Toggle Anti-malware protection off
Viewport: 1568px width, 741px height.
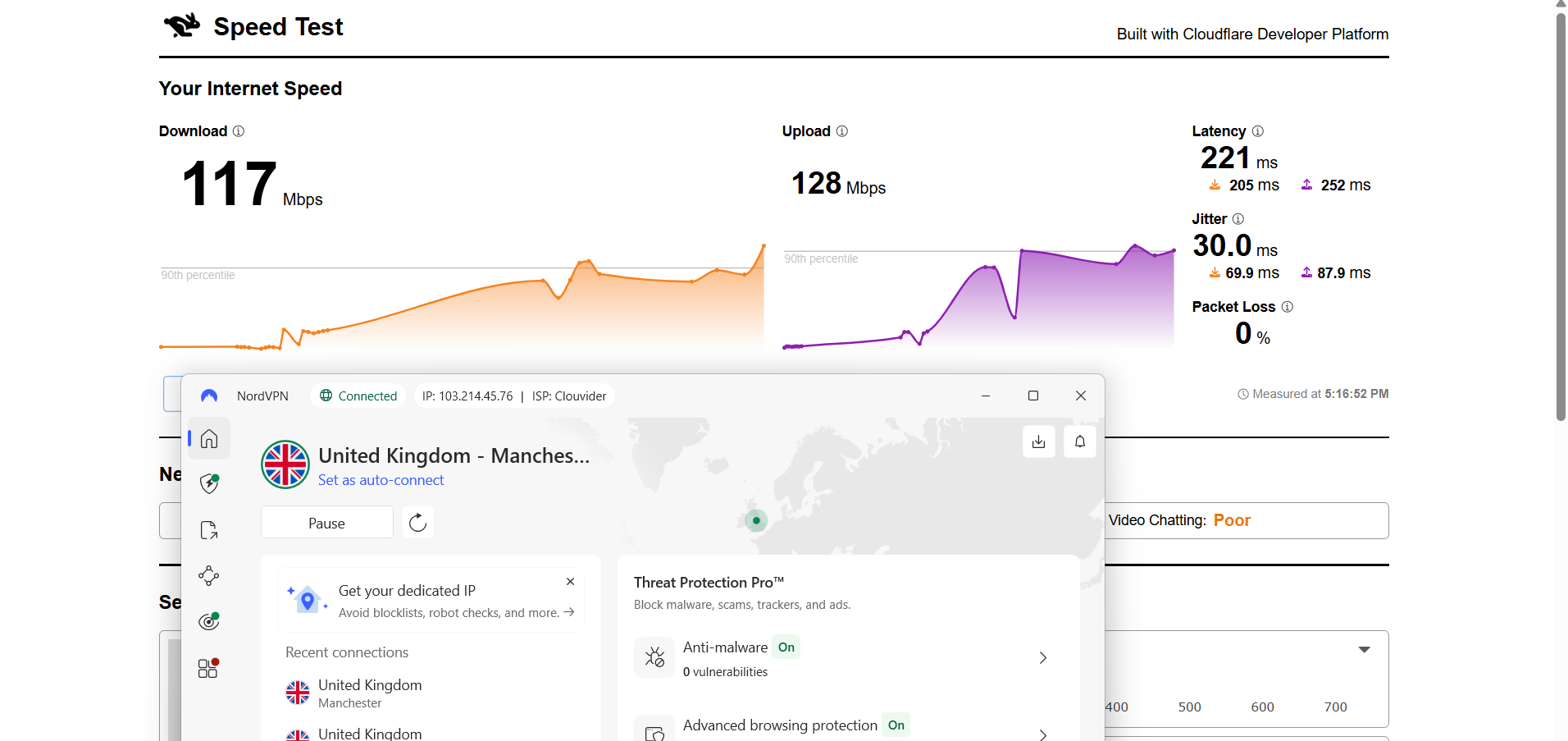(785, 647)
